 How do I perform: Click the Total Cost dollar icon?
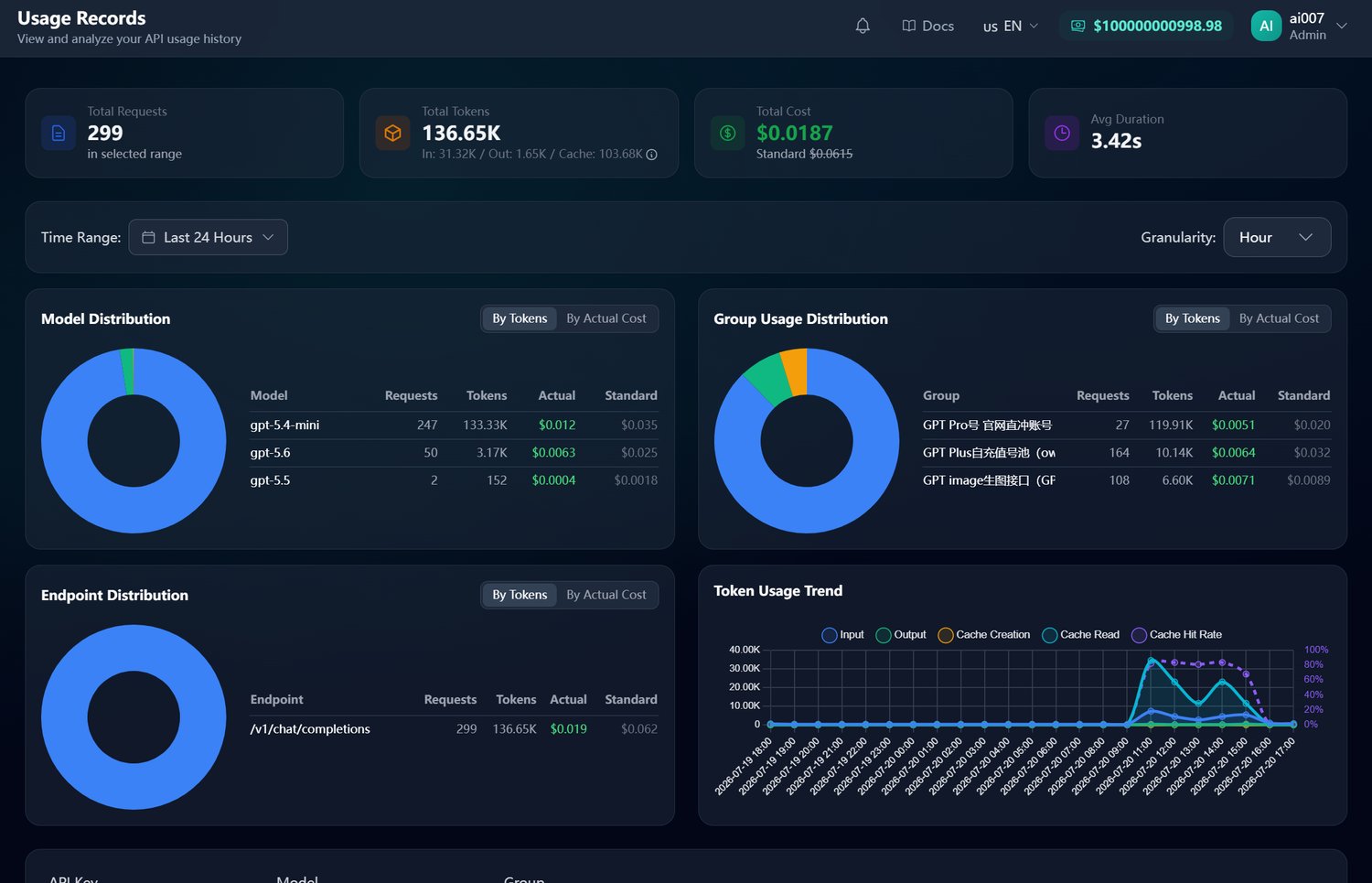point(728,134)
